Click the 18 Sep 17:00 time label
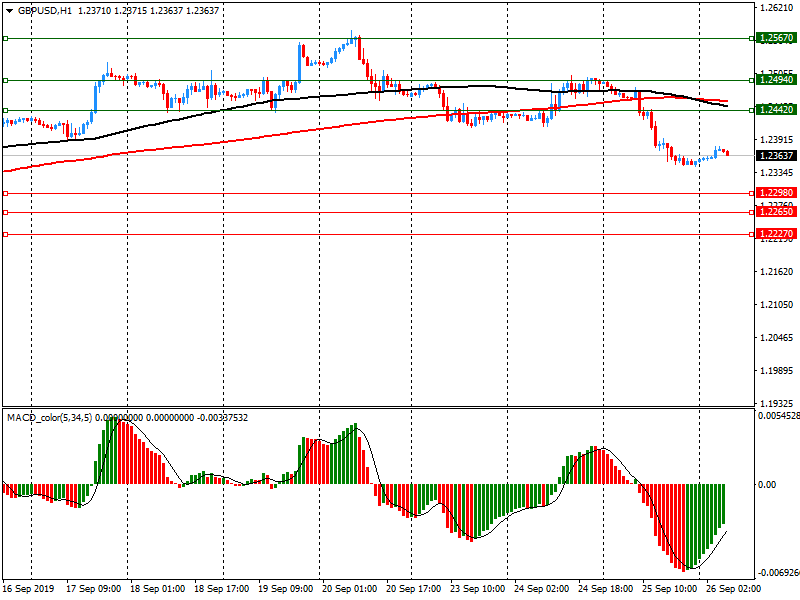The height and width of the screenshot is (600, 800). (x=221, y=589)
